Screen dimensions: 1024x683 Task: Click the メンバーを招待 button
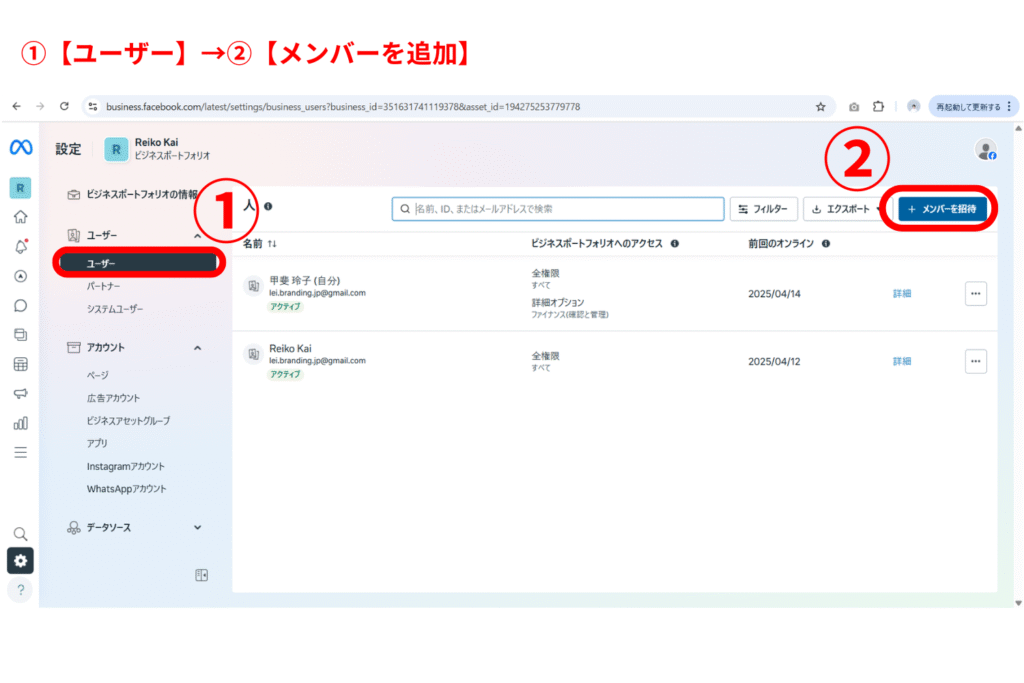[942, 209]
